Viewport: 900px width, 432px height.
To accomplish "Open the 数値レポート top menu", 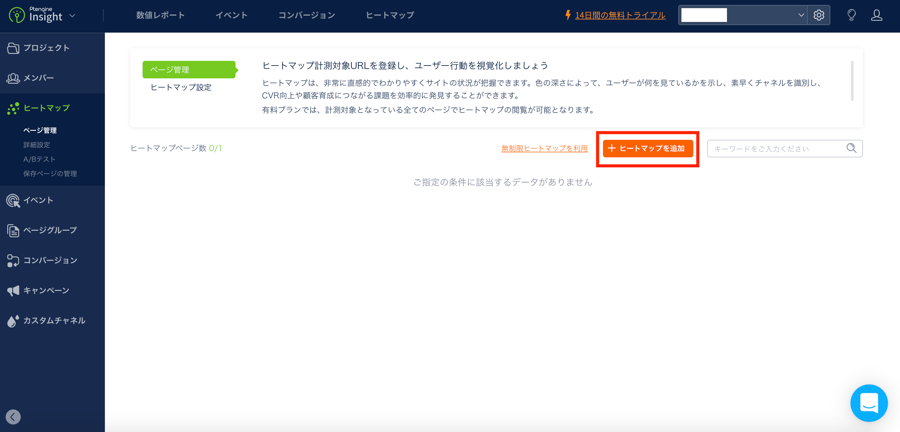I will click(160, 15).
